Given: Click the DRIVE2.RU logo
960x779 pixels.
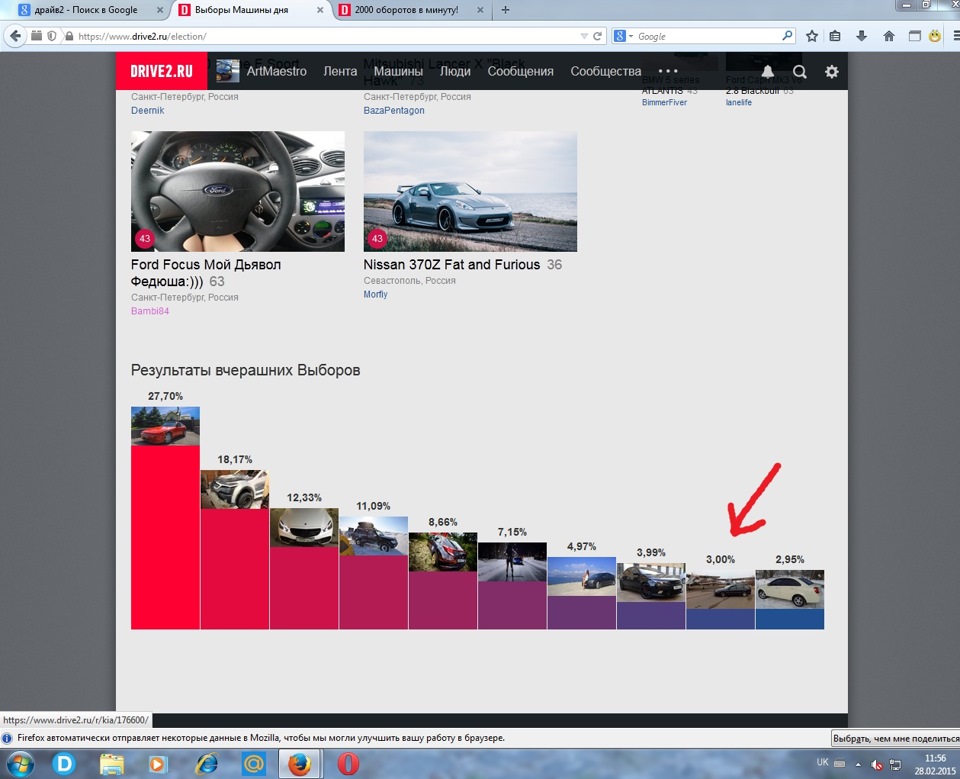Looking at the screenshot, I should point(162,71).
